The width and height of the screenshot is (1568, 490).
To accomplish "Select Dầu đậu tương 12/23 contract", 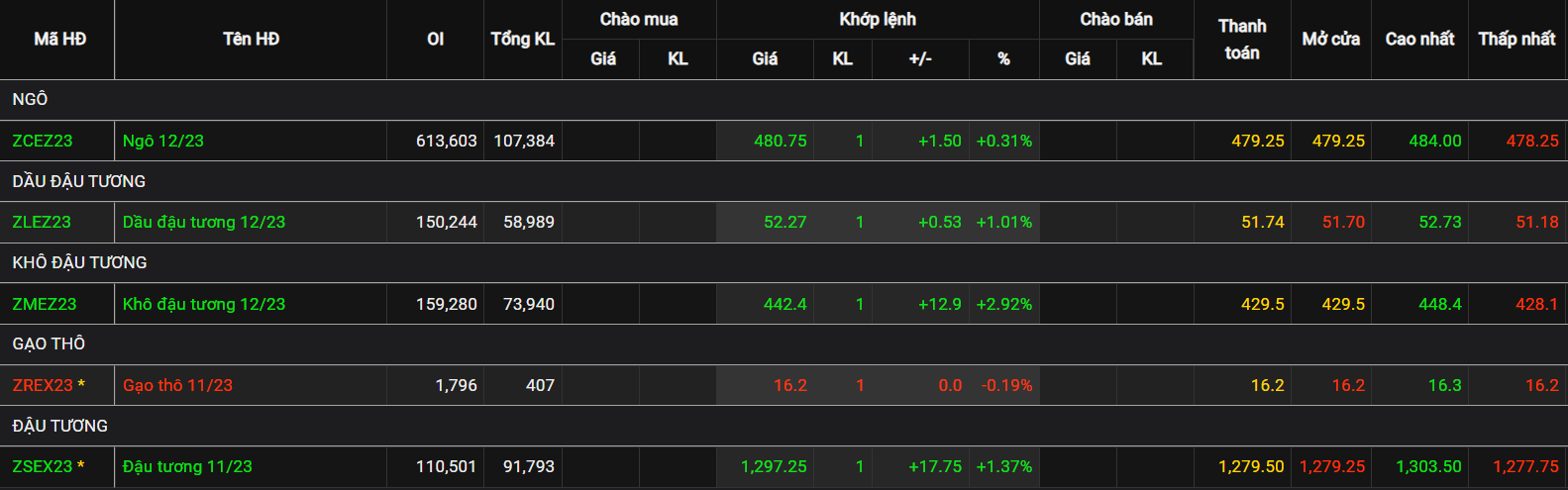I will point(204,222).
